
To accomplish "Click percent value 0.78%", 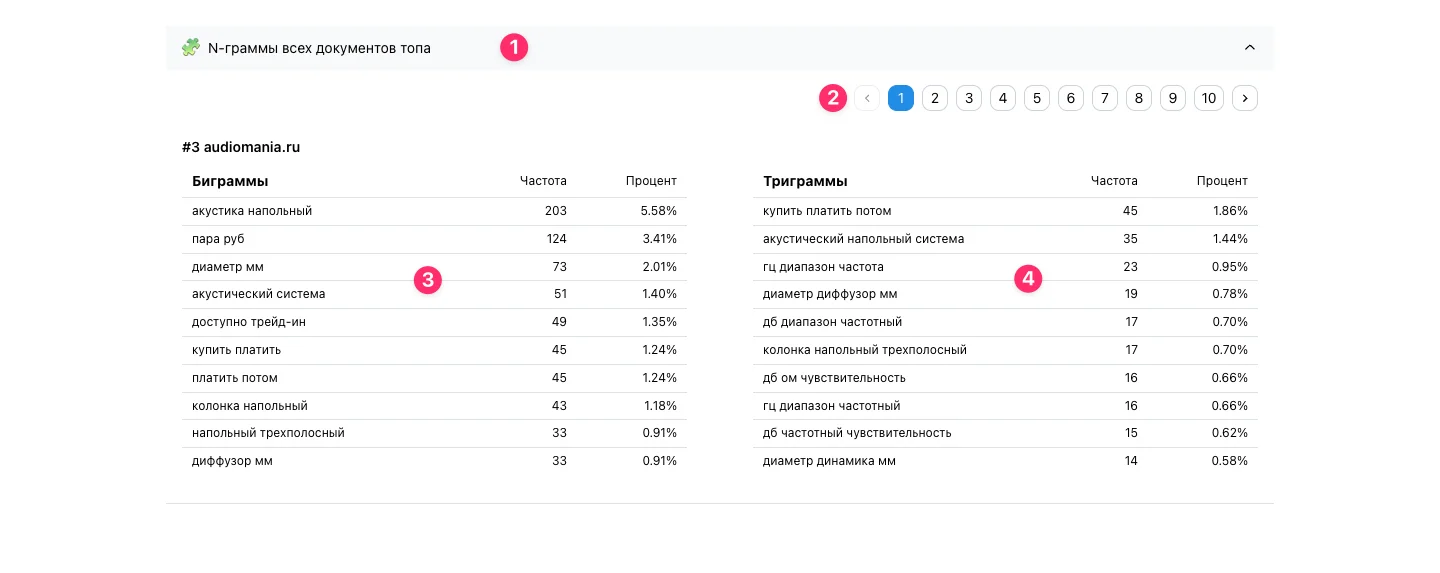I will (x=1229, y=294).
